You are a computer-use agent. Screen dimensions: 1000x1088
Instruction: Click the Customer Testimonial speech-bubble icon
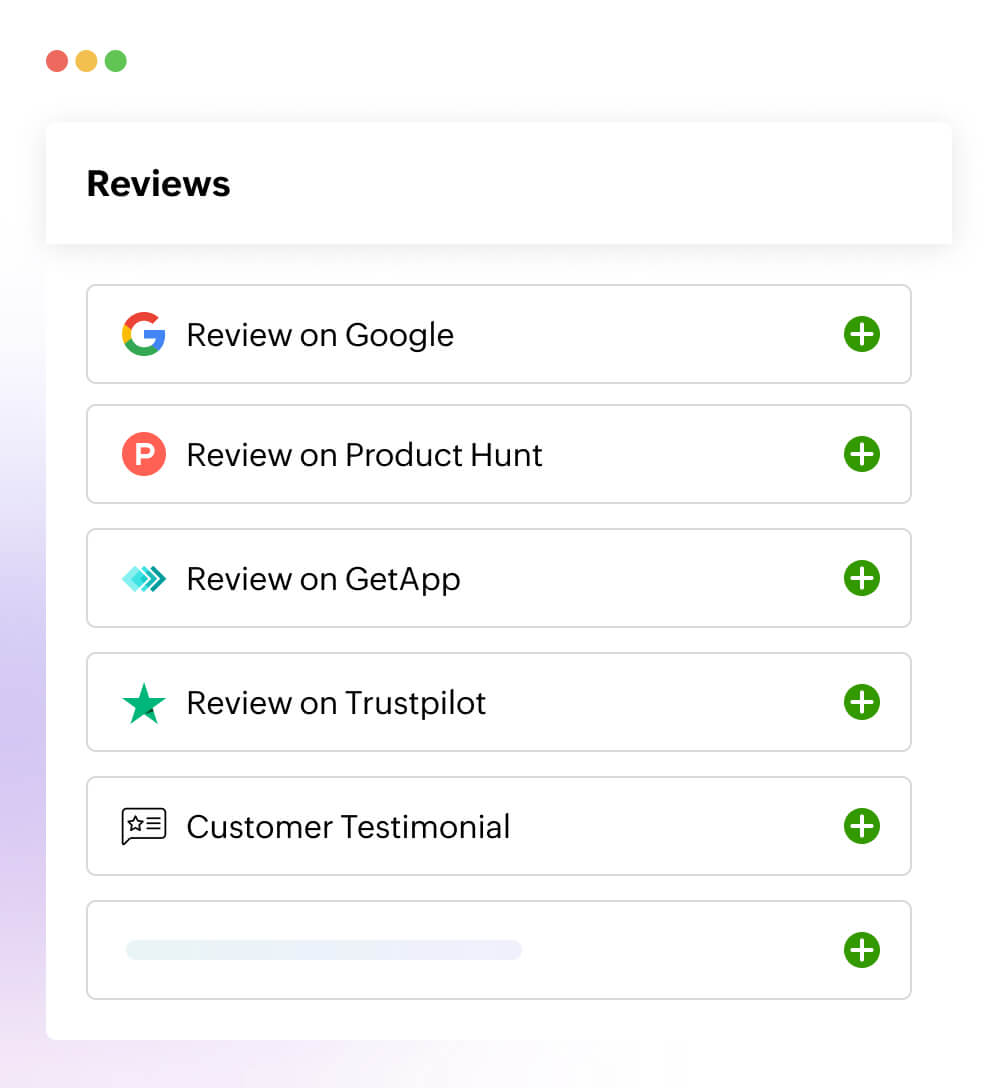tap(143, 826)
